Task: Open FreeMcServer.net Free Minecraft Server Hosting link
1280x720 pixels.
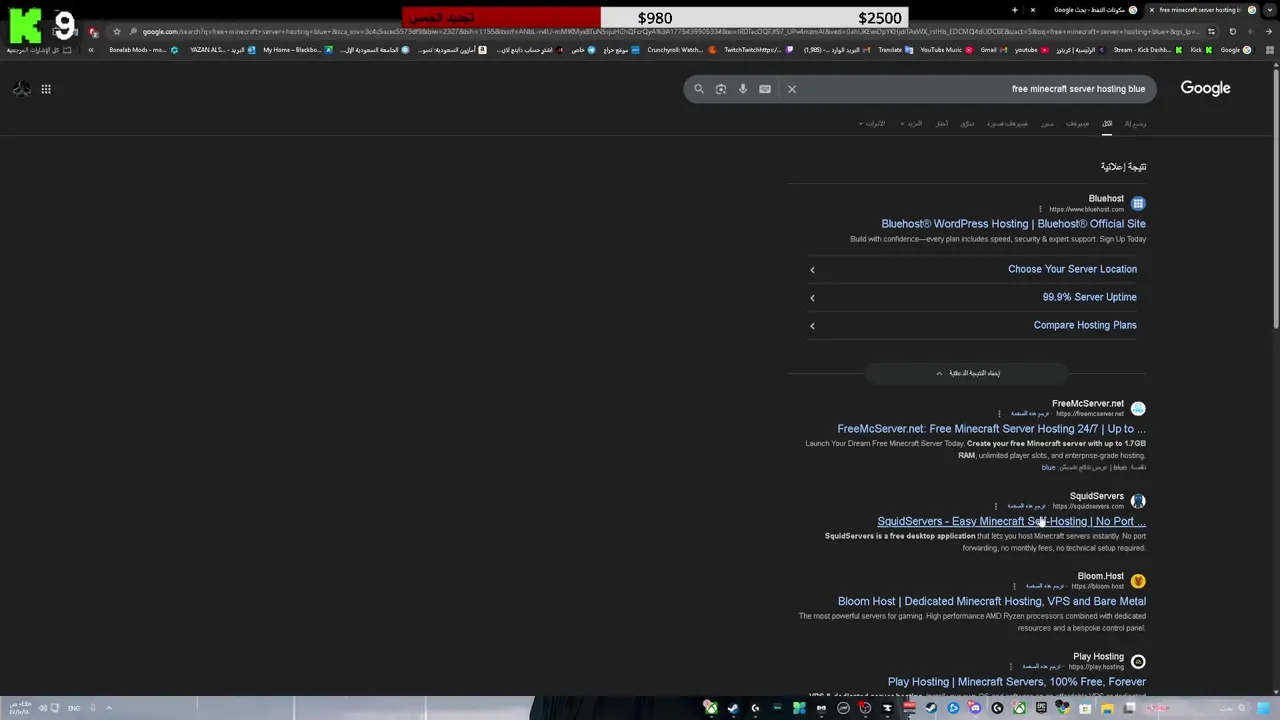Action: point(991,429)
